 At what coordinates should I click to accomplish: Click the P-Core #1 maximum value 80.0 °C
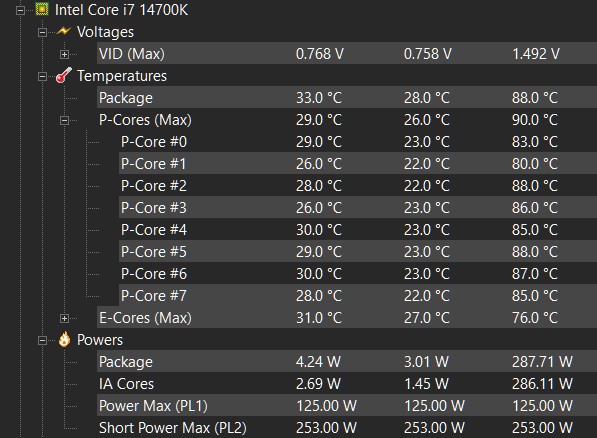click(535, 164)
